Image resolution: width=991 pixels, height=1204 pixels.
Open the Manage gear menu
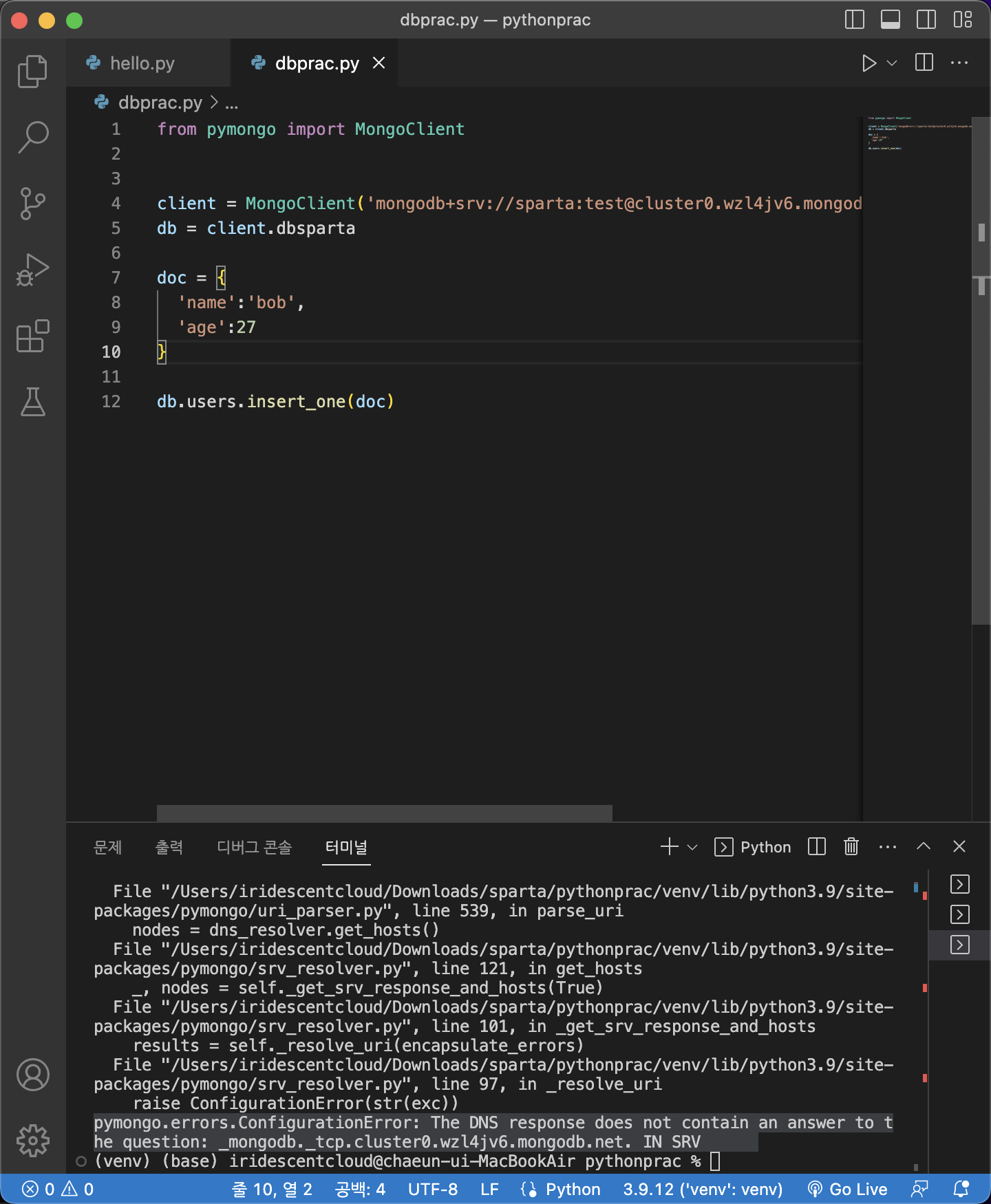(32, 1141)
